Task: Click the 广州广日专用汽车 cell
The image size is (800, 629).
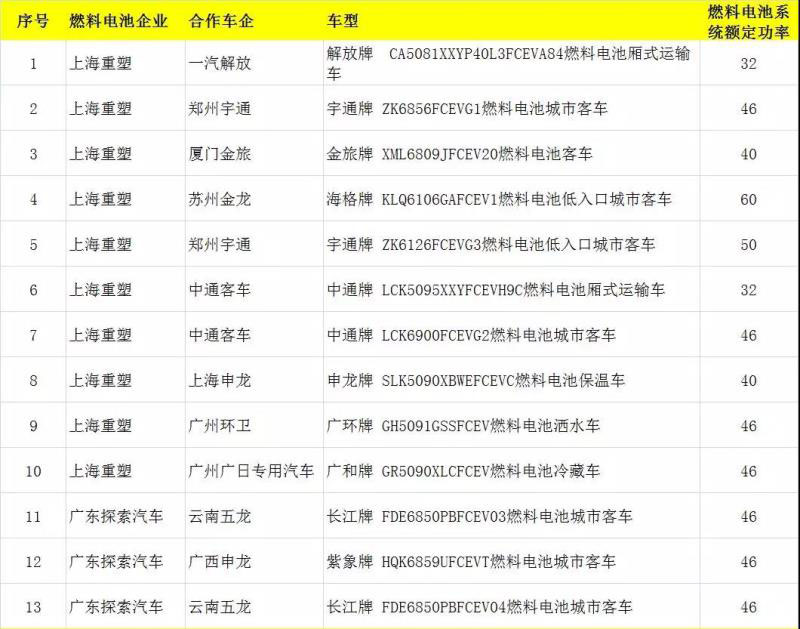Action: coord(250,470)
